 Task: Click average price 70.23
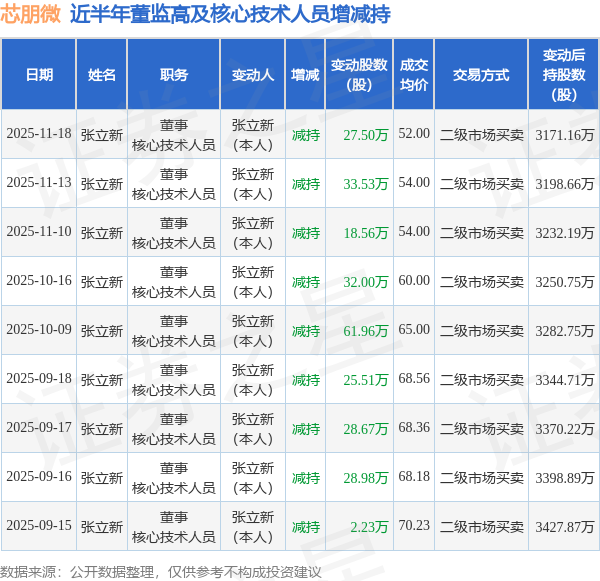[414, 526]
